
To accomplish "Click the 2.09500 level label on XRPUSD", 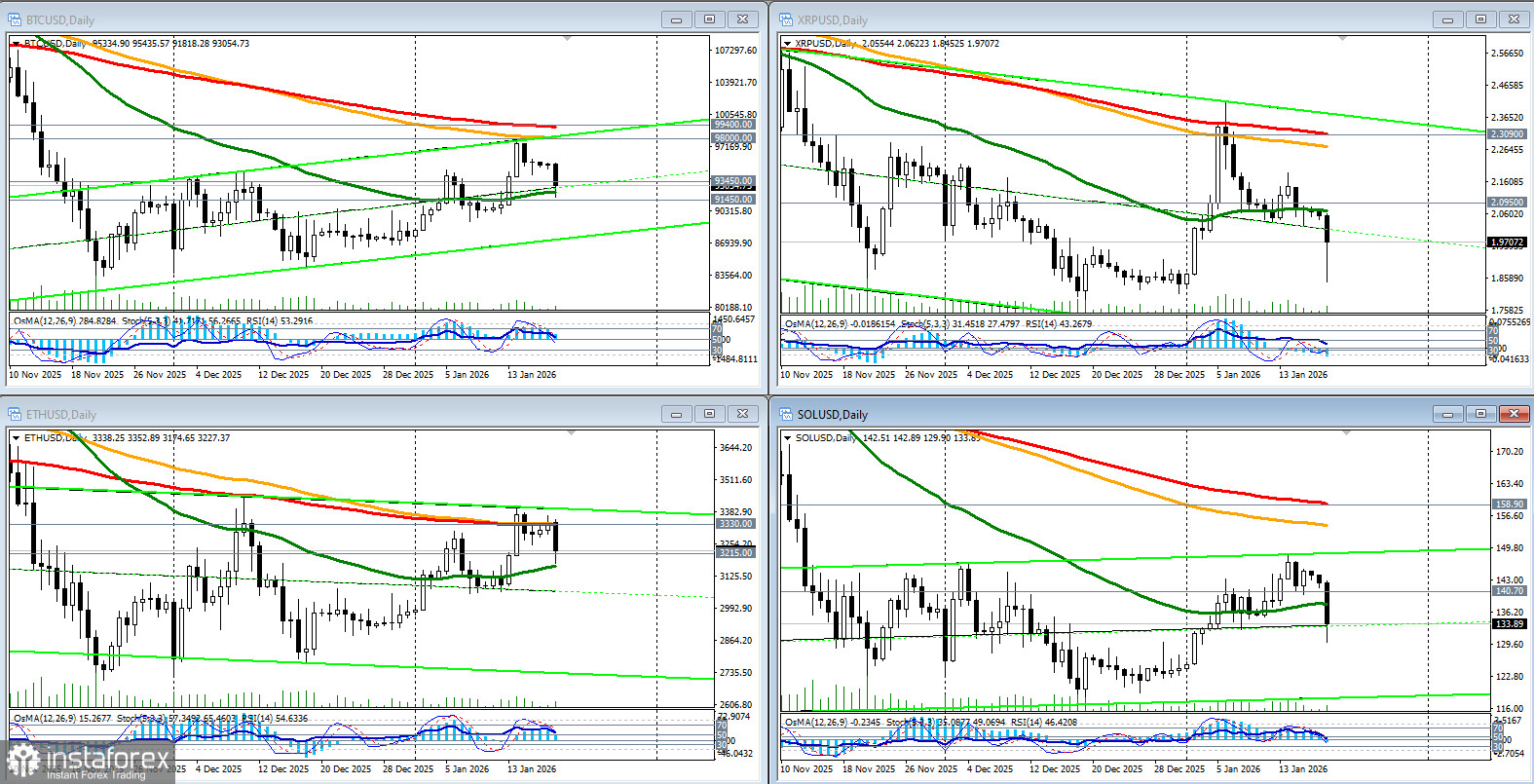I will click(1507, 203).
